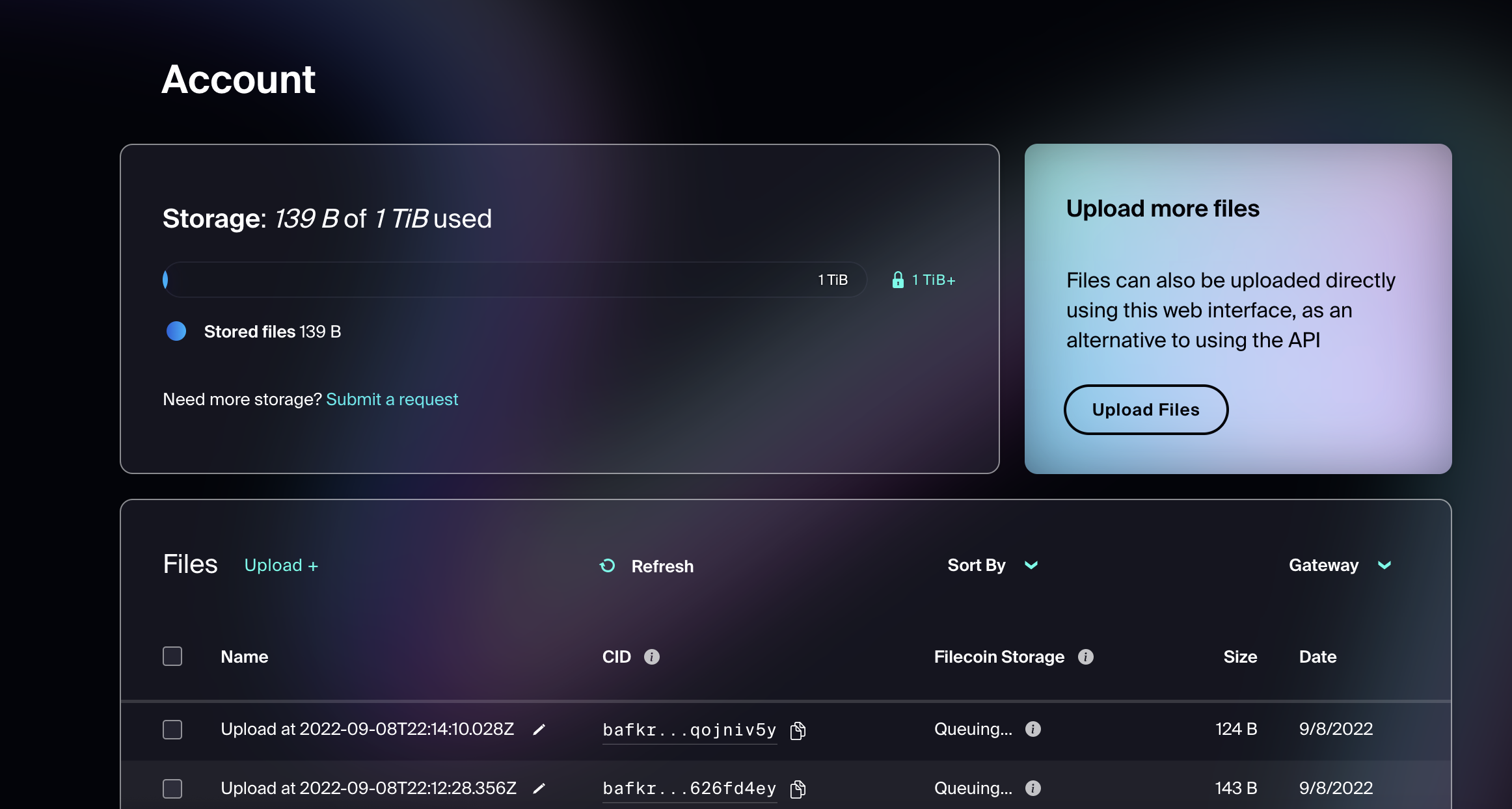Image resolution: width=1512 pixels, height=809 pixels.
Task: Click the Upload + link beside Files
Action: click(281, 565)
